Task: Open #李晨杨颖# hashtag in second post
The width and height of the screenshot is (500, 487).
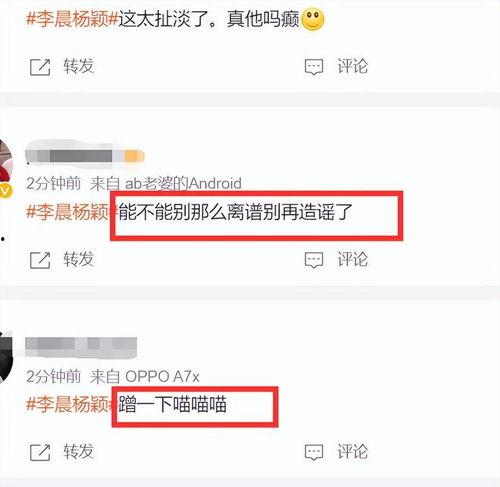Action: pyautogui.click(x=71, y=212)
